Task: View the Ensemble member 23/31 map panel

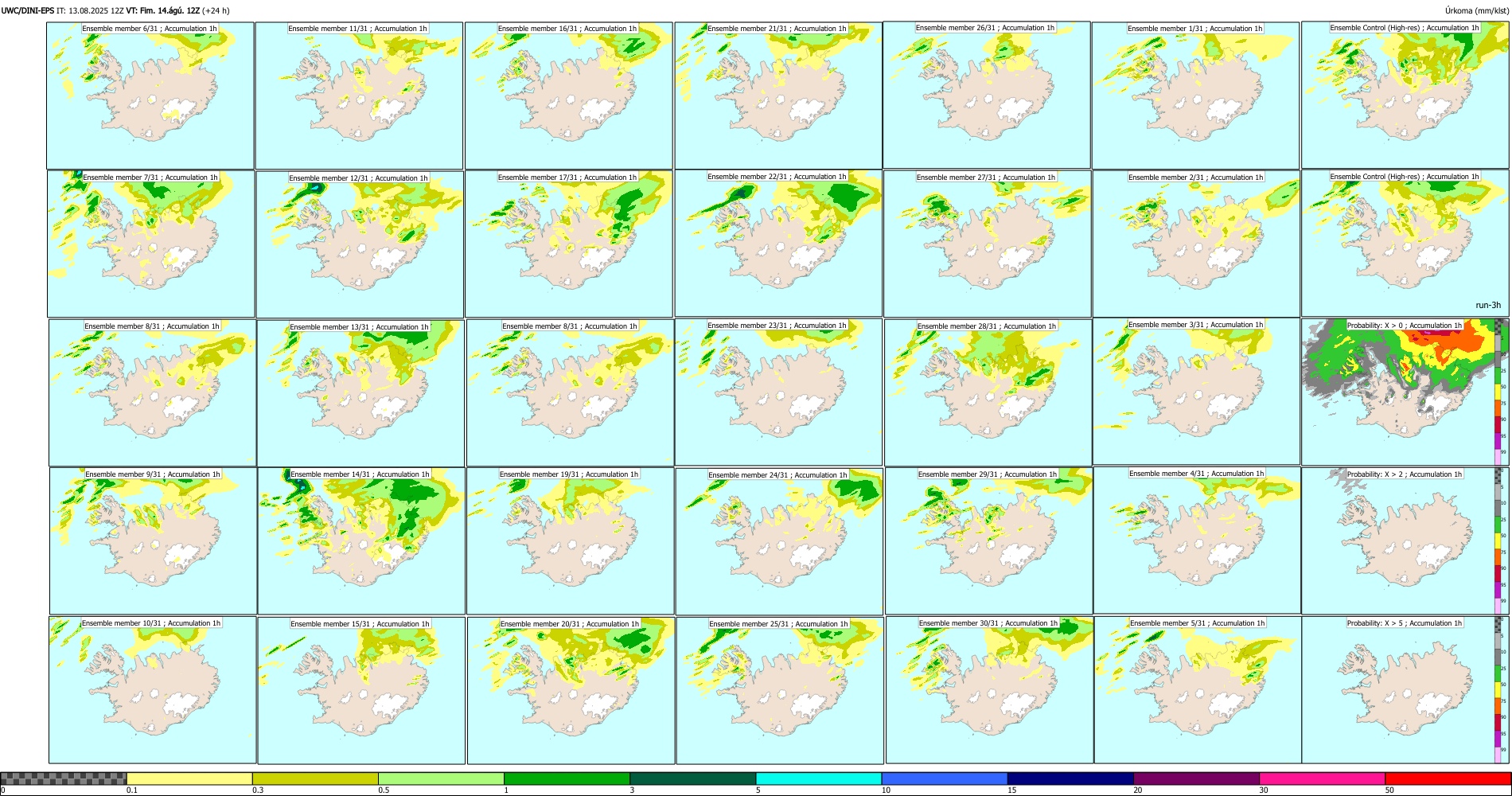Action: [778, 392]
